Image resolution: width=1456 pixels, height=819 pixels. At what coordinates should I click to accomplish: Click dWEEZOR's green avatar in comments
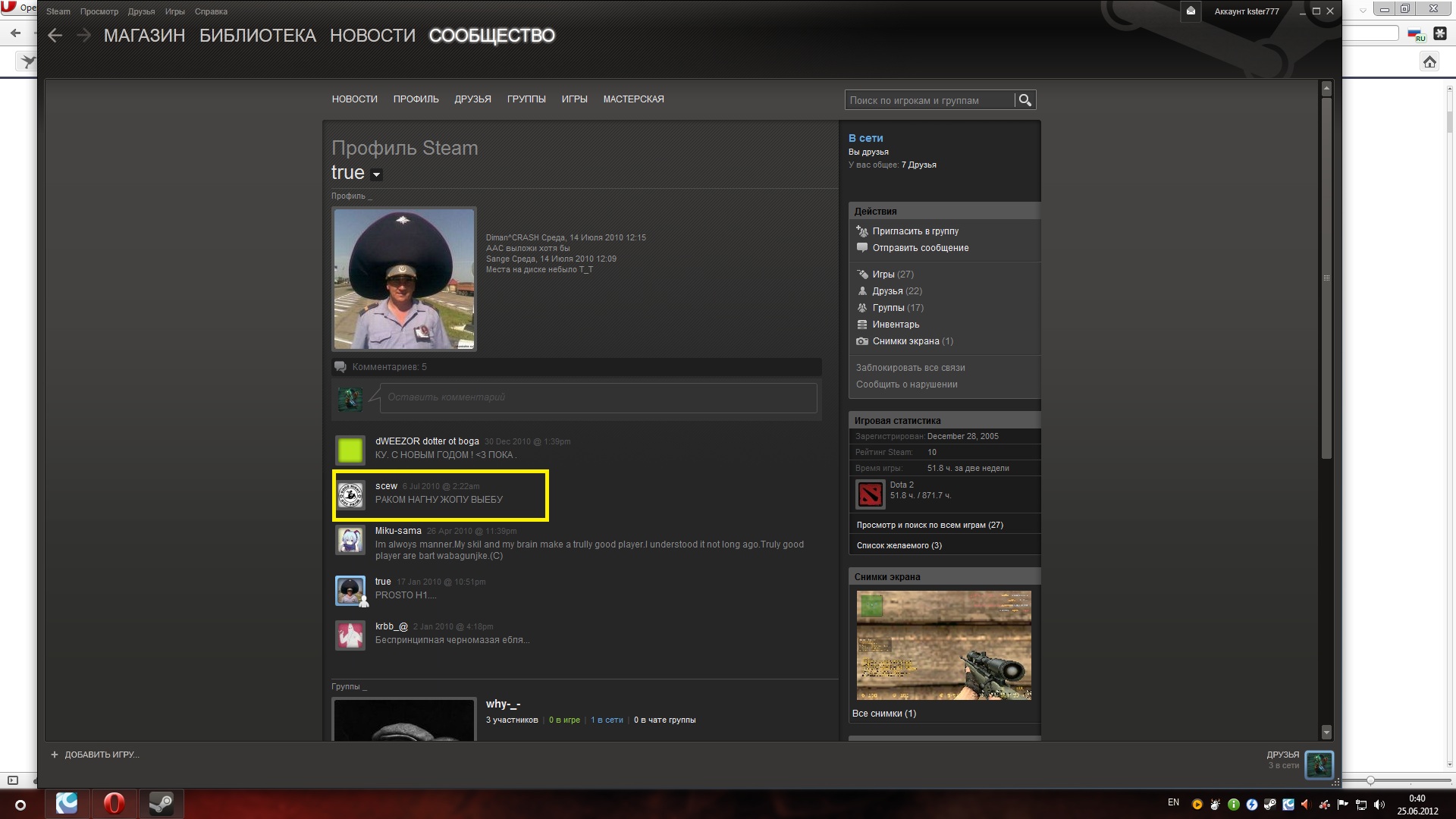350,450
